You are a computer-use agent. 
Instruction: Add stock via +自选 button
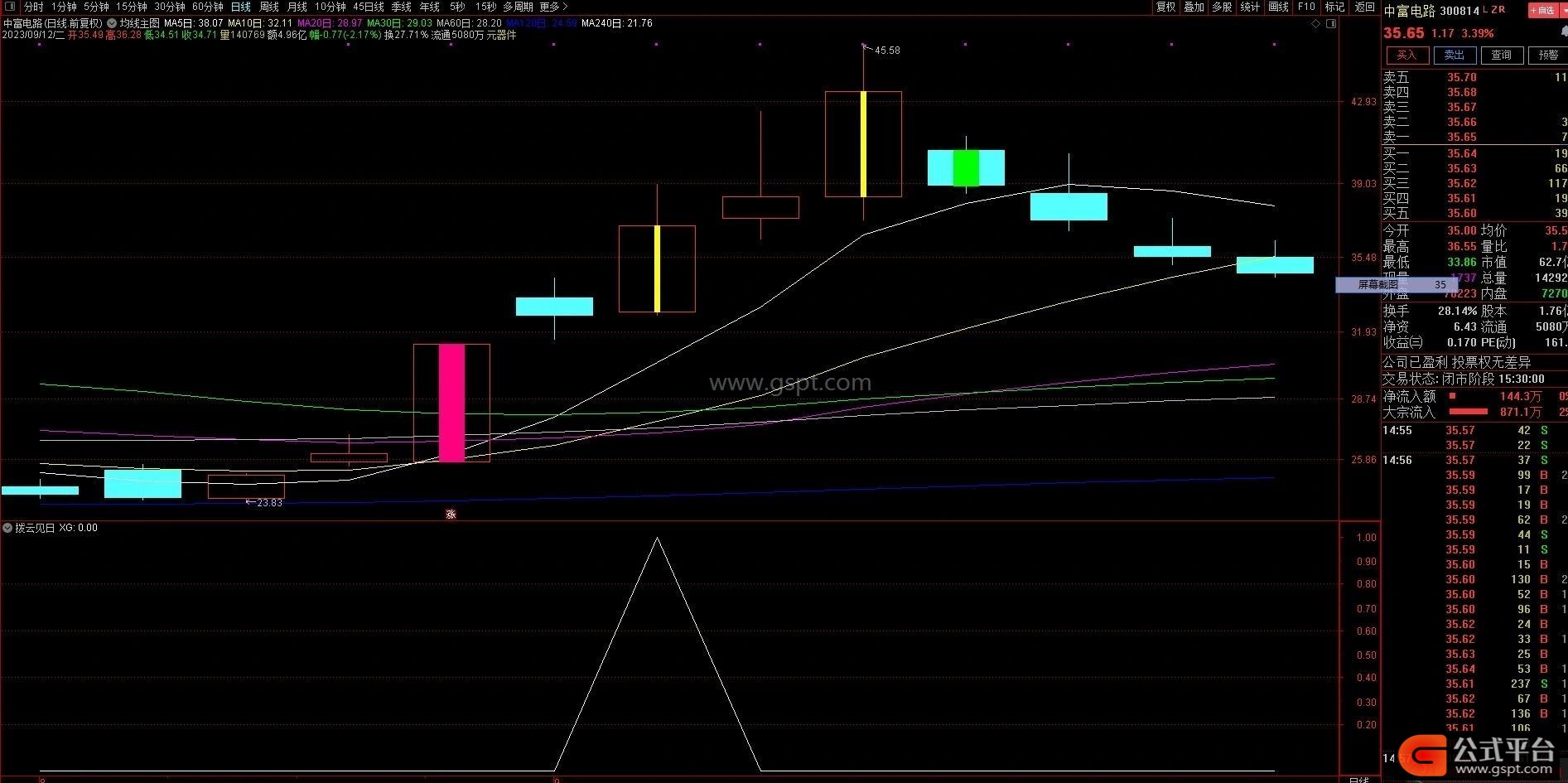[x=1544, y=11]
